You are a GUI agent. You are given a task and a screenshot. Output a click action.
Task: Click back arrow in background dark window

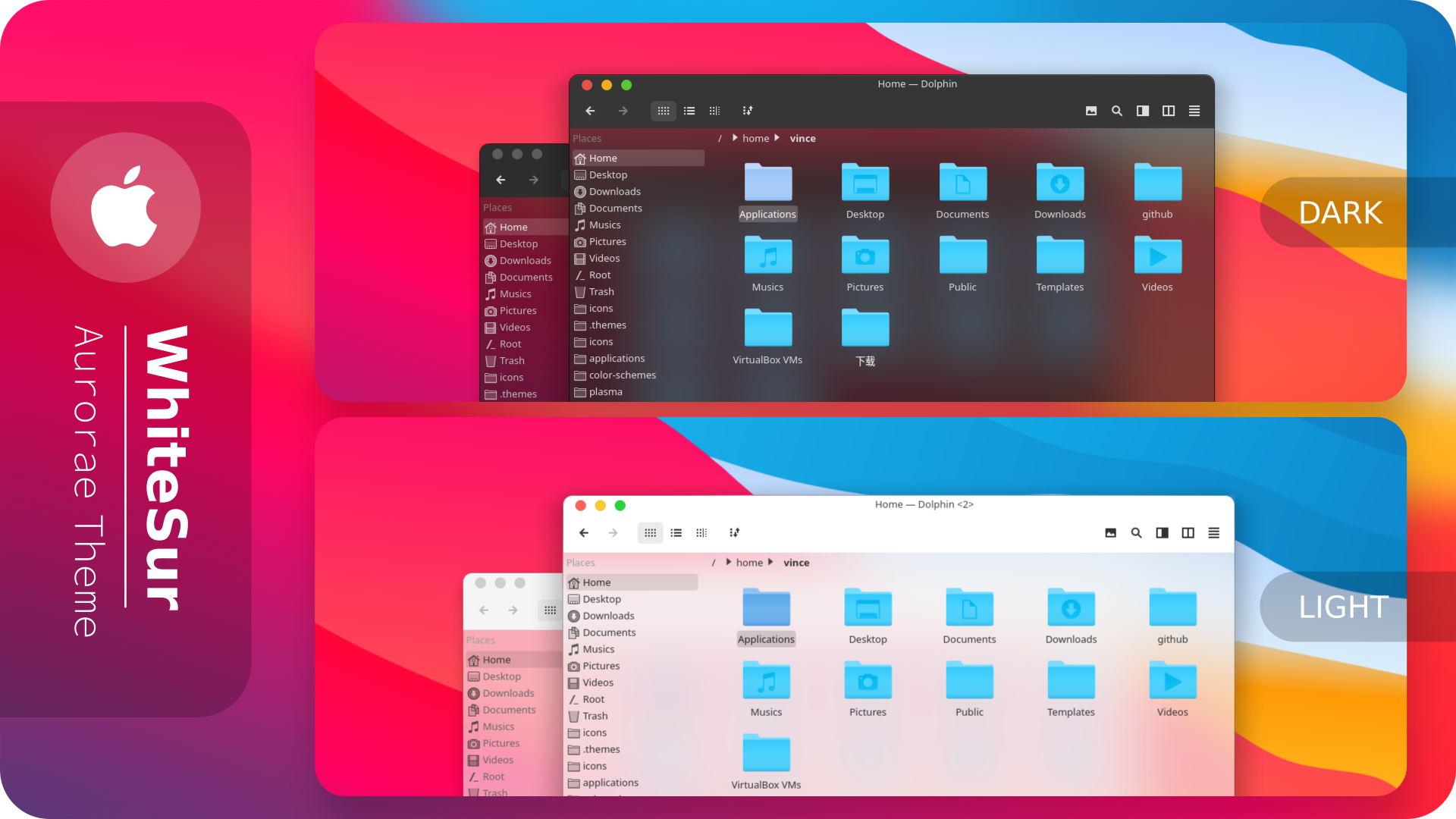500,180
